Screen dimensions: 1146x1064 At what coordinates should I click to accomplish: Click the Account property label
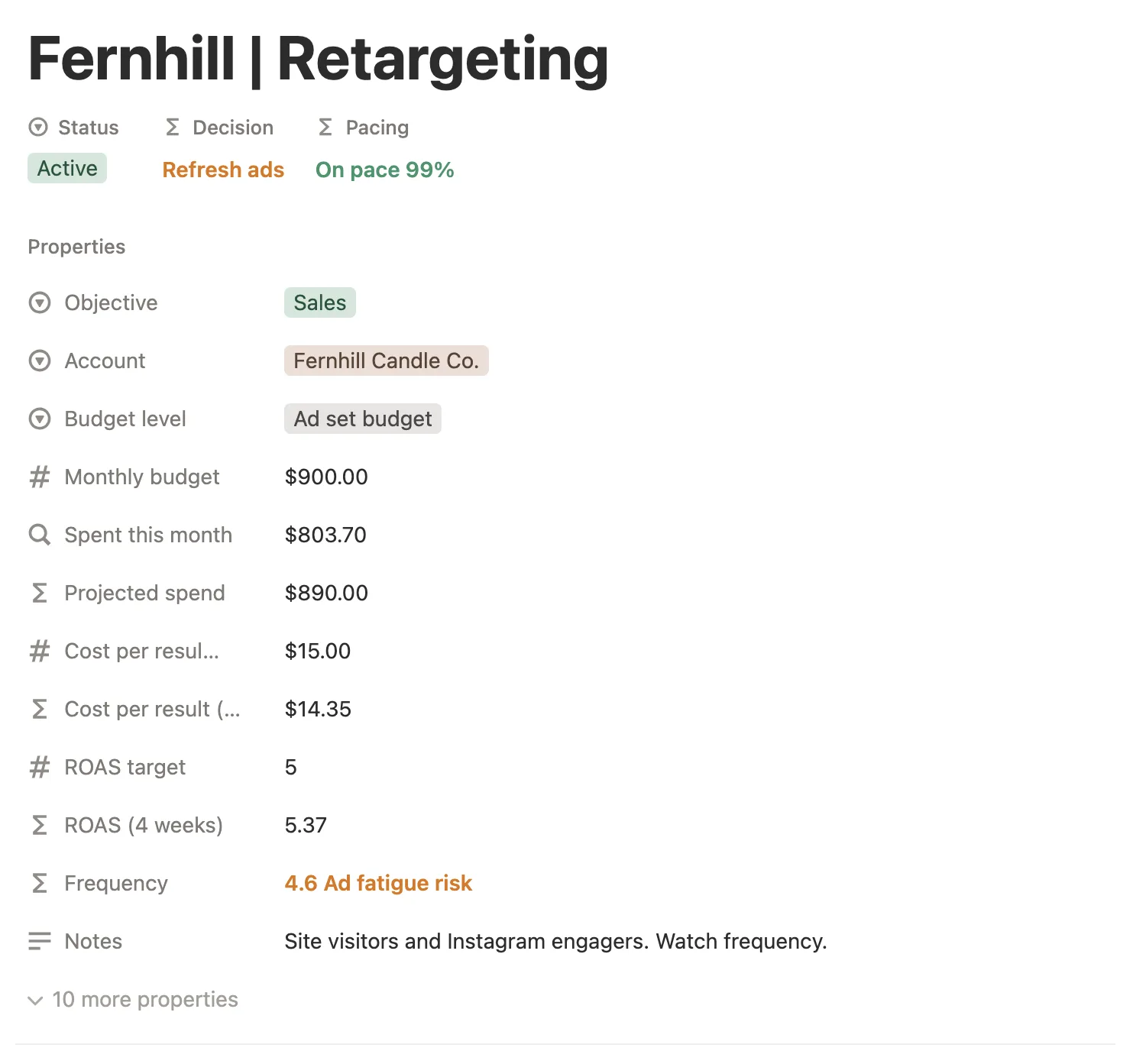click(105, 361)
